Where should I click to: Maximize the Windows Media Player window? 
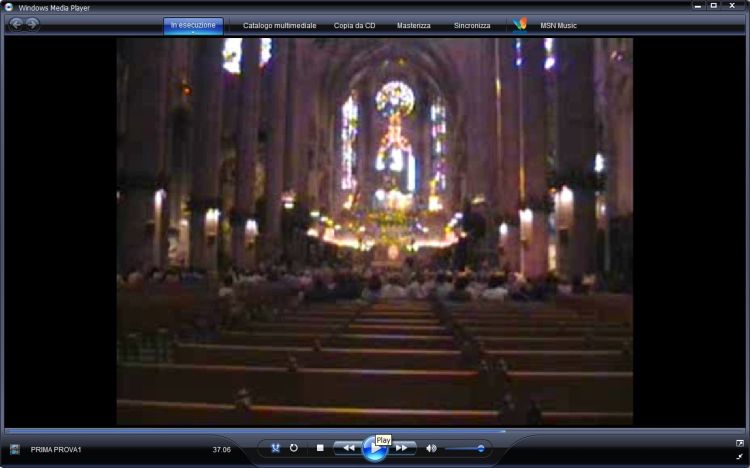(714, 6)
